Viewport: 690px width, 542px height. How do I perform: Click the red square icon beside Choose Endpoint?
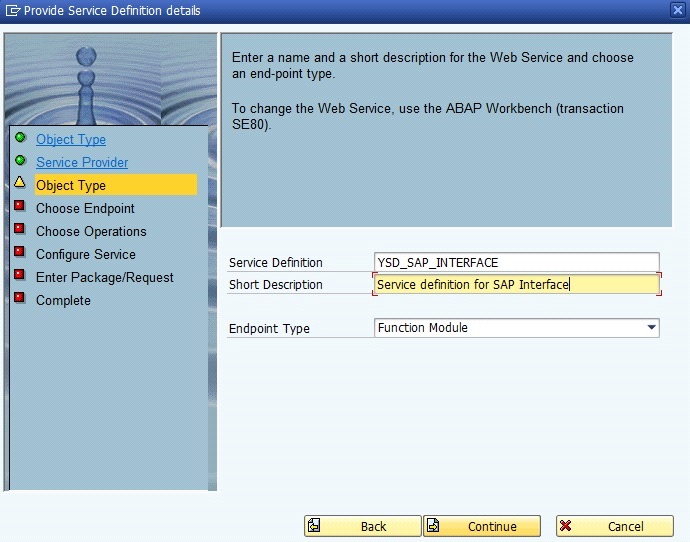tap(20, 207)
